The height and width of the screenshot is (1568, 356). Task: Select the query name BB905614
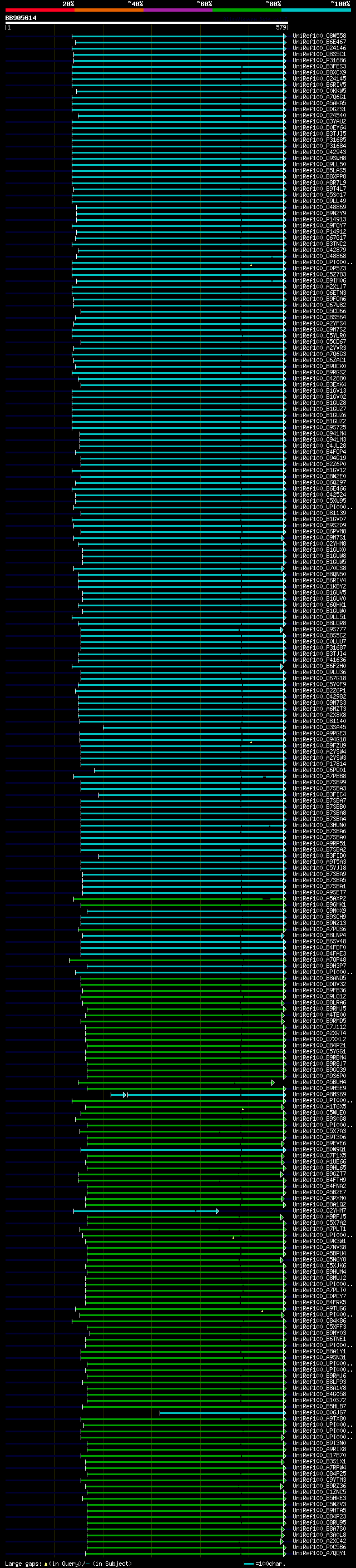[21, 18]
